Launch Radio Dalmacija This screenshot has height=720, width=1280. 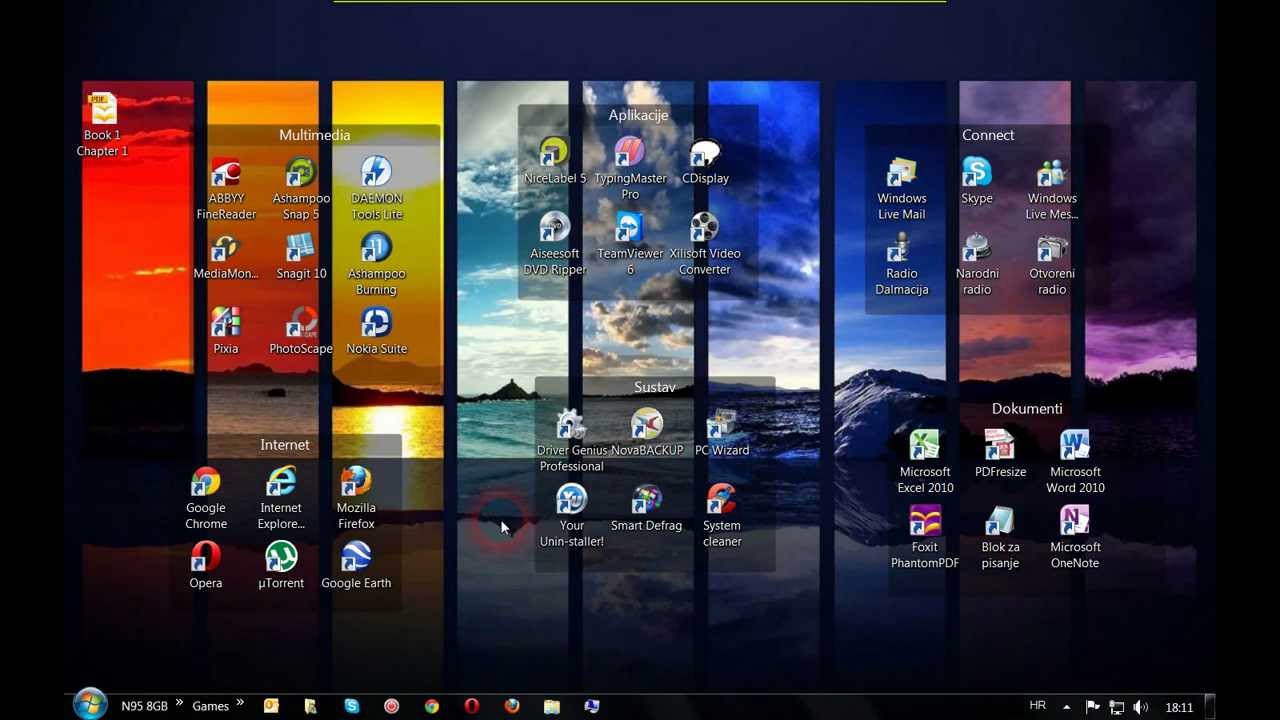click(x=901, y=264)
